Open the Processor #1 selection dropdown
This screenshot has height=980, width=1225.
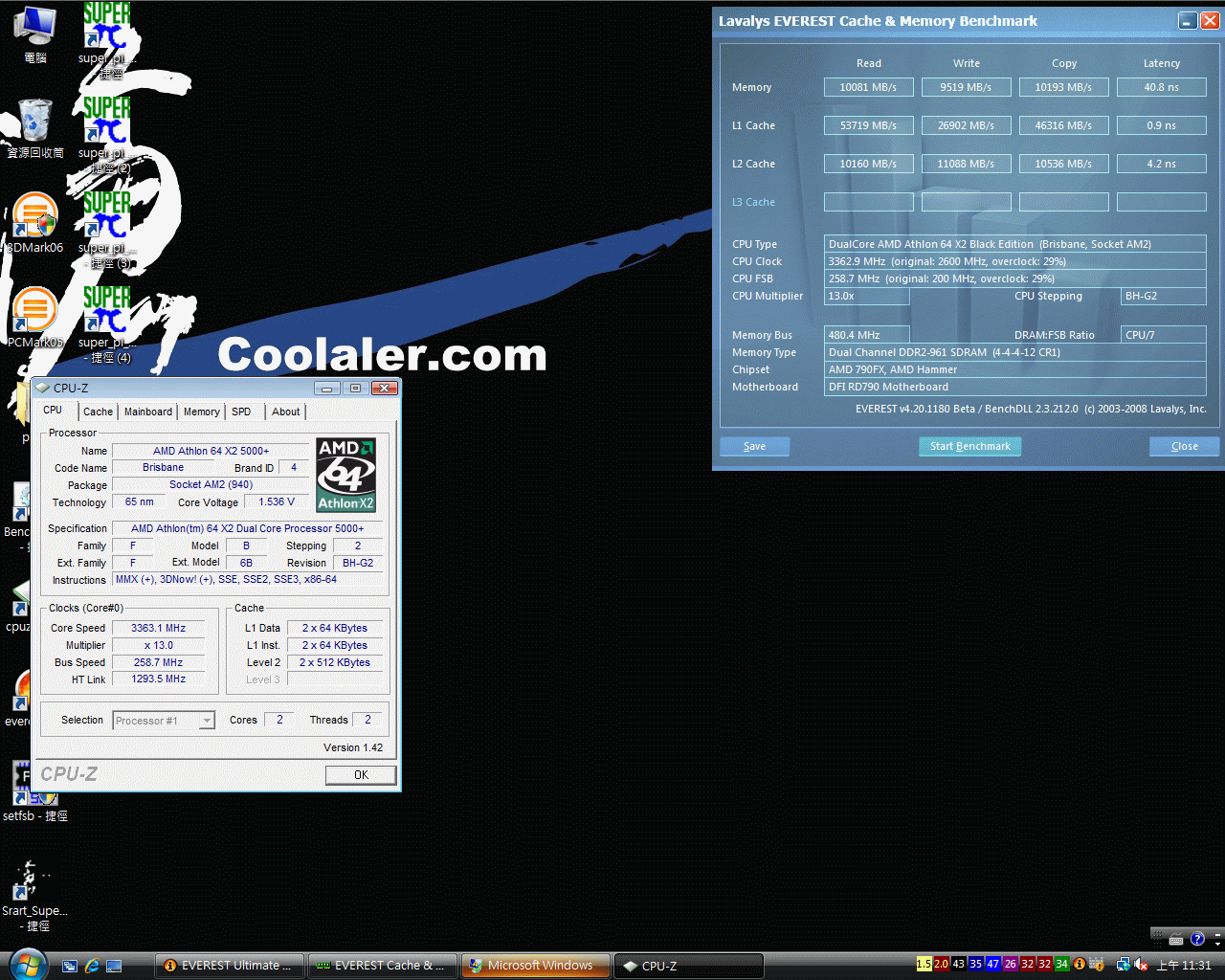164,721
